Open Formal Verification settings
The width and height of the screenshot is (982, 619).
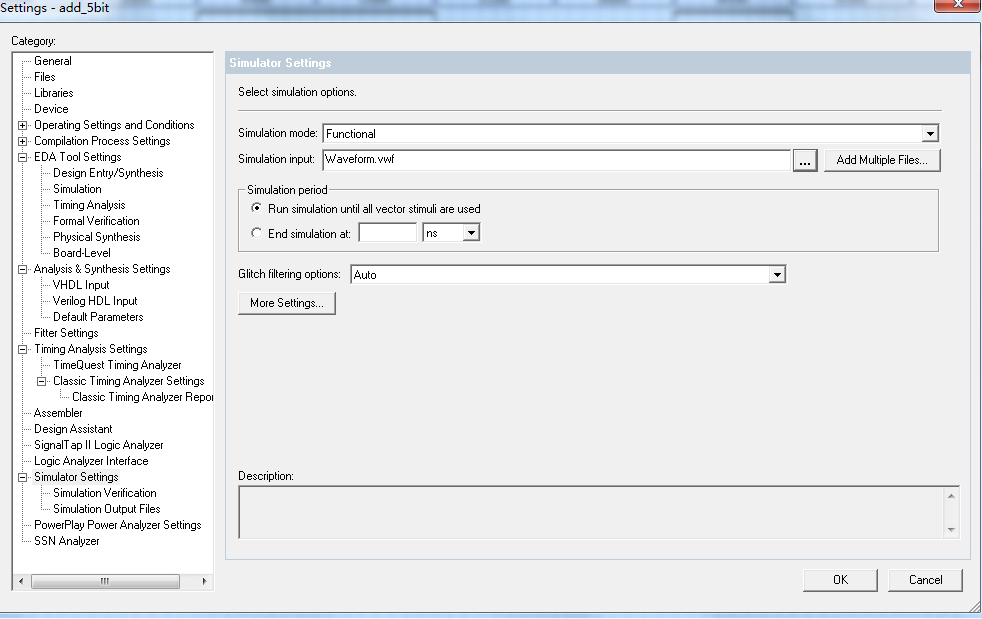point(96,221)
